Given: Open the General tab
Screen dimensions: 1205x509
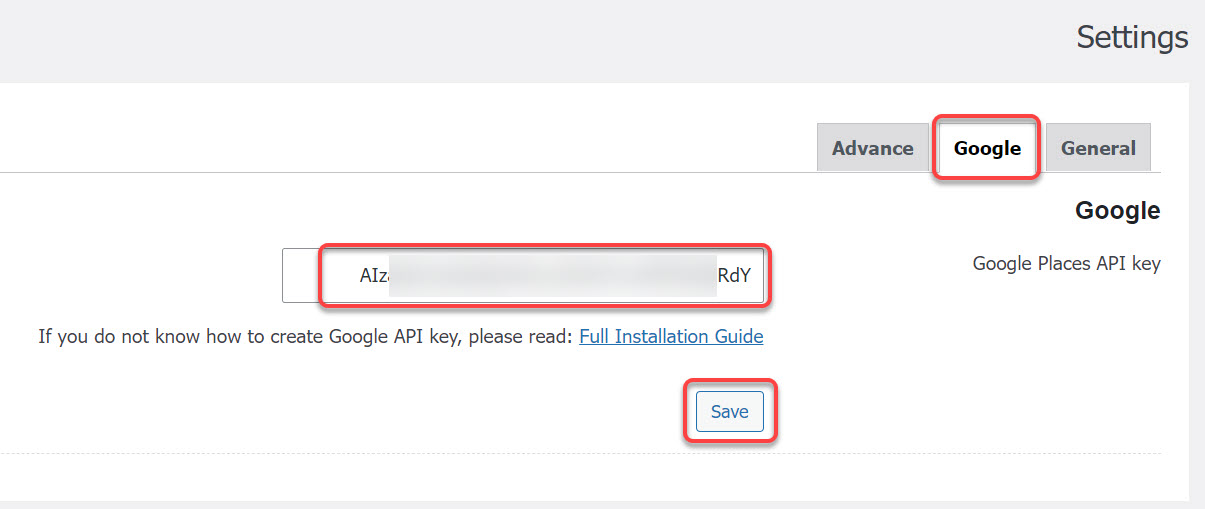Looking at the screenshot, I should [x=1098, y=148].
